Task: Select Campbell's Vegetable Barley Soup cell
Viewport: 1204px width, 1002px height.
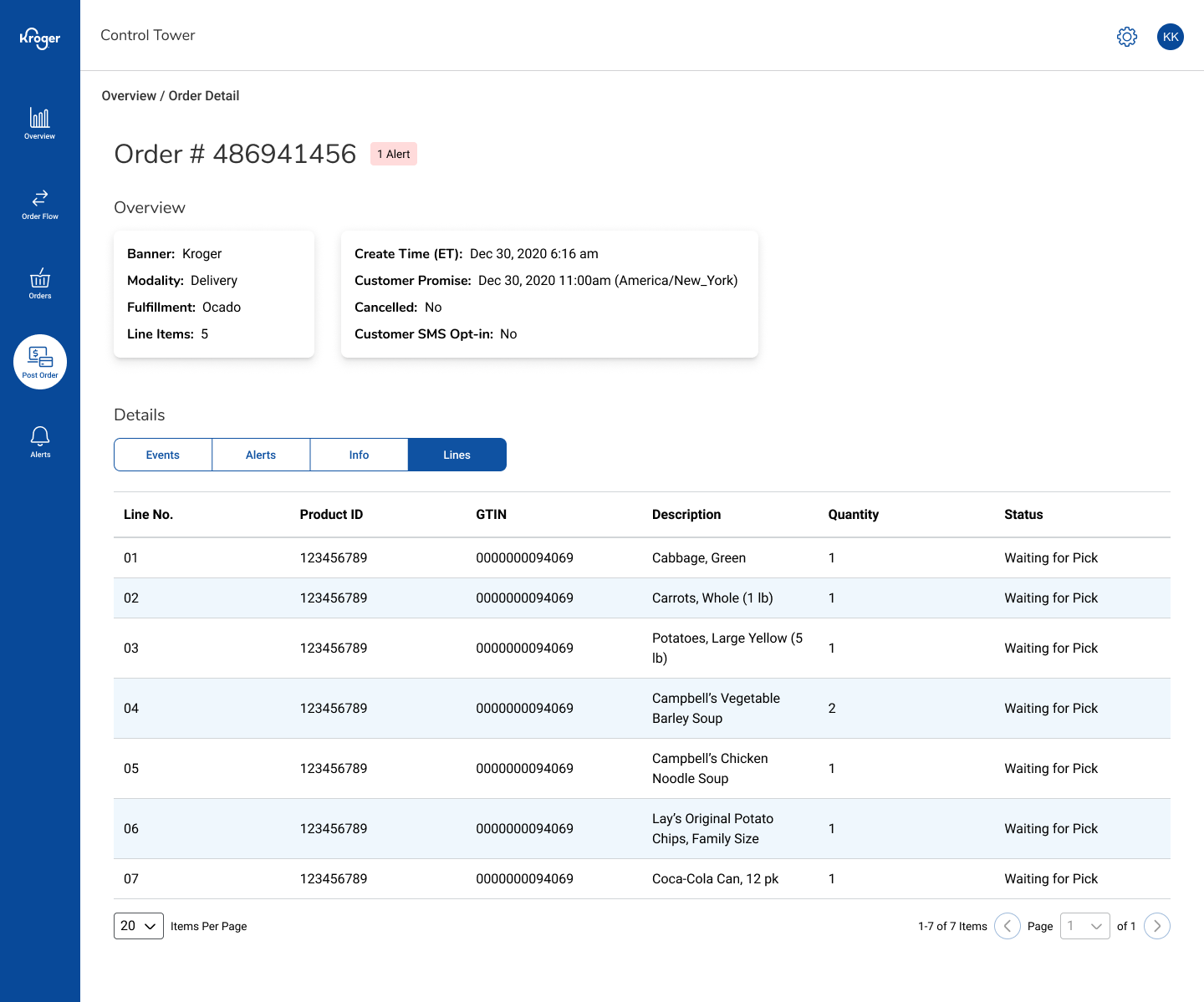Action: 716,709
